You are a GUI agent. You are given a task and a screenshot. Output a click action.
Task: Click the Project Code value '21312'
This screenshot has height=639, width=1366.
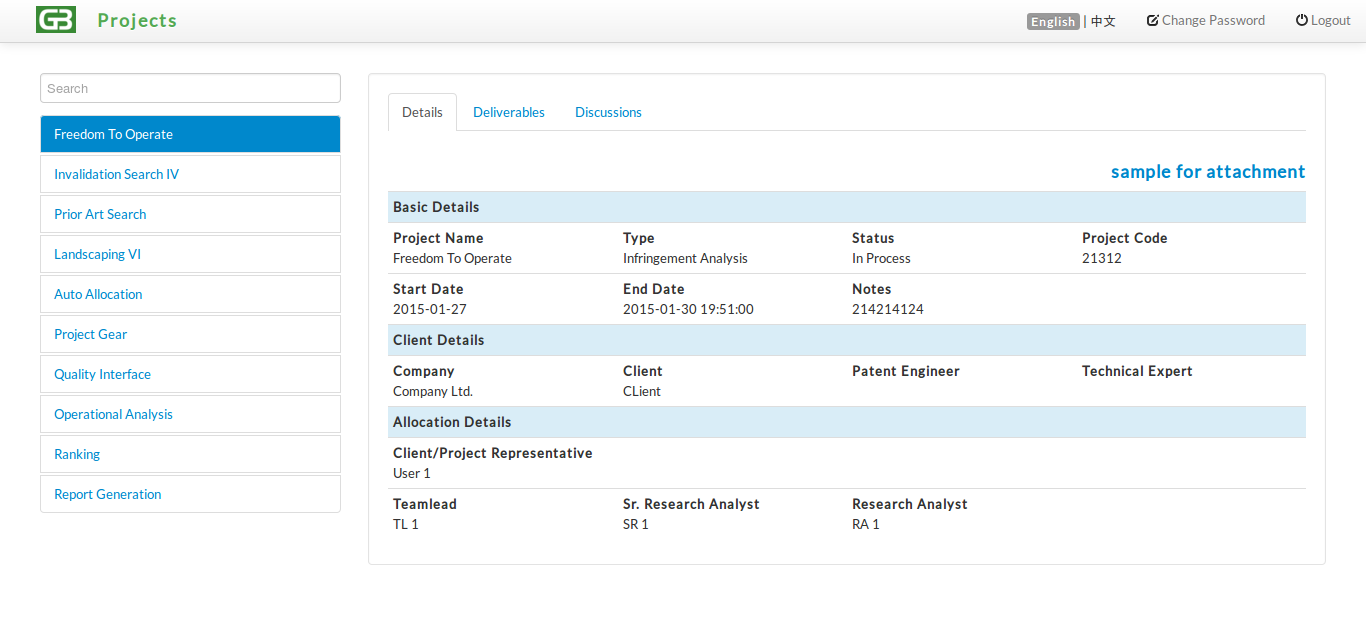click(x=1102, y=258)
